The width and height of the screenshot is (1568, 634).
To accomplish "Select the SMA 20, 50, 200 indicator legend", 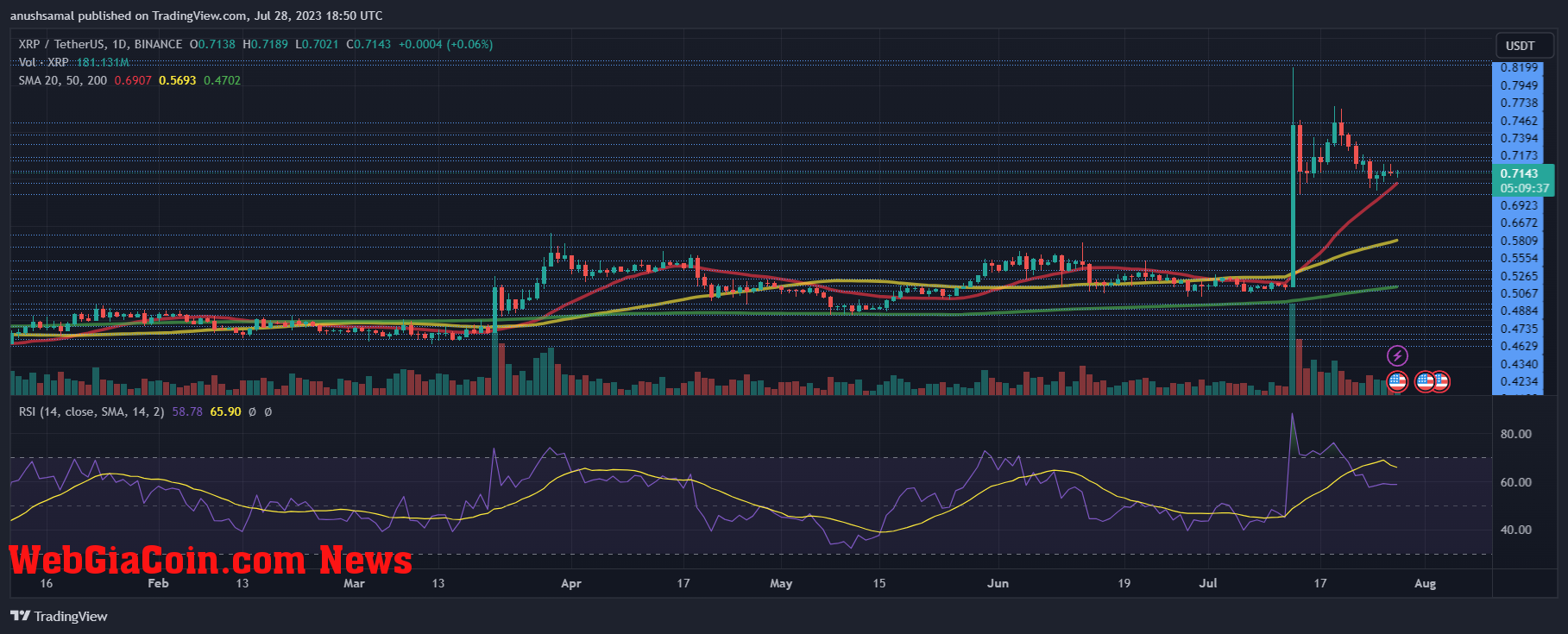I will tap(63, 80).
